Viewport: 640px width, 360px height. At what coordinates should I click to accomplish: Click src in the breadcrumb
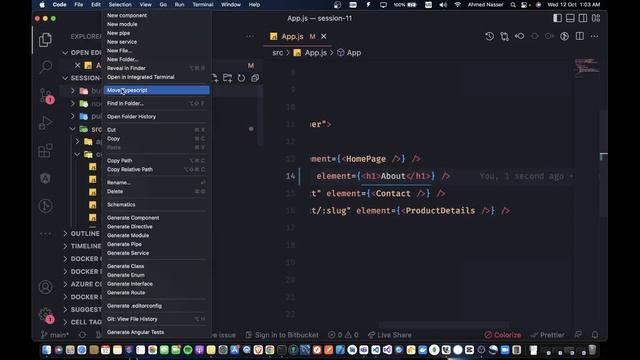(278, 53)
